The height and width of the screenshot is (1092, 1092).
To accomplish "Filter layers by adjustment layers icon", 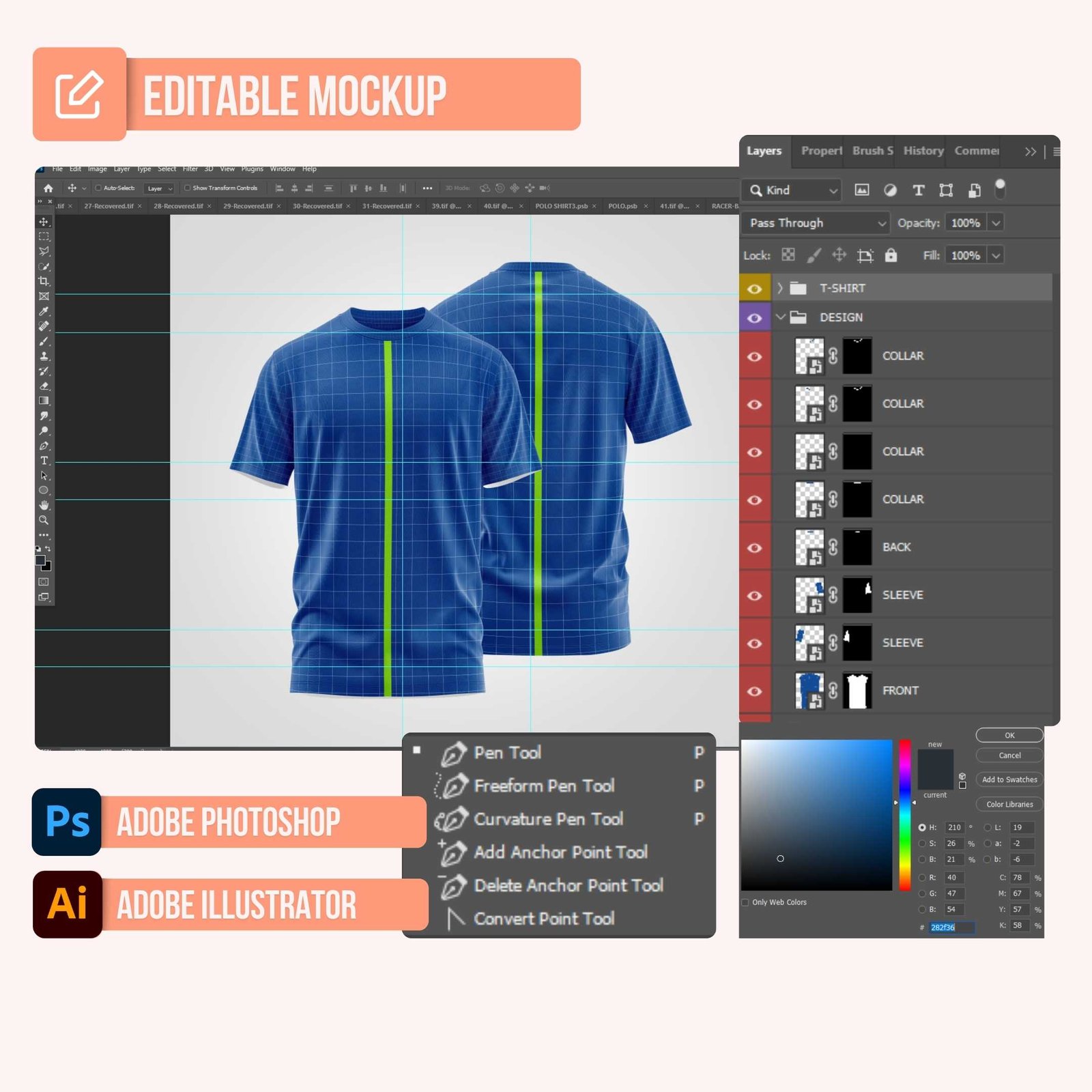I will tap(890, 190).
